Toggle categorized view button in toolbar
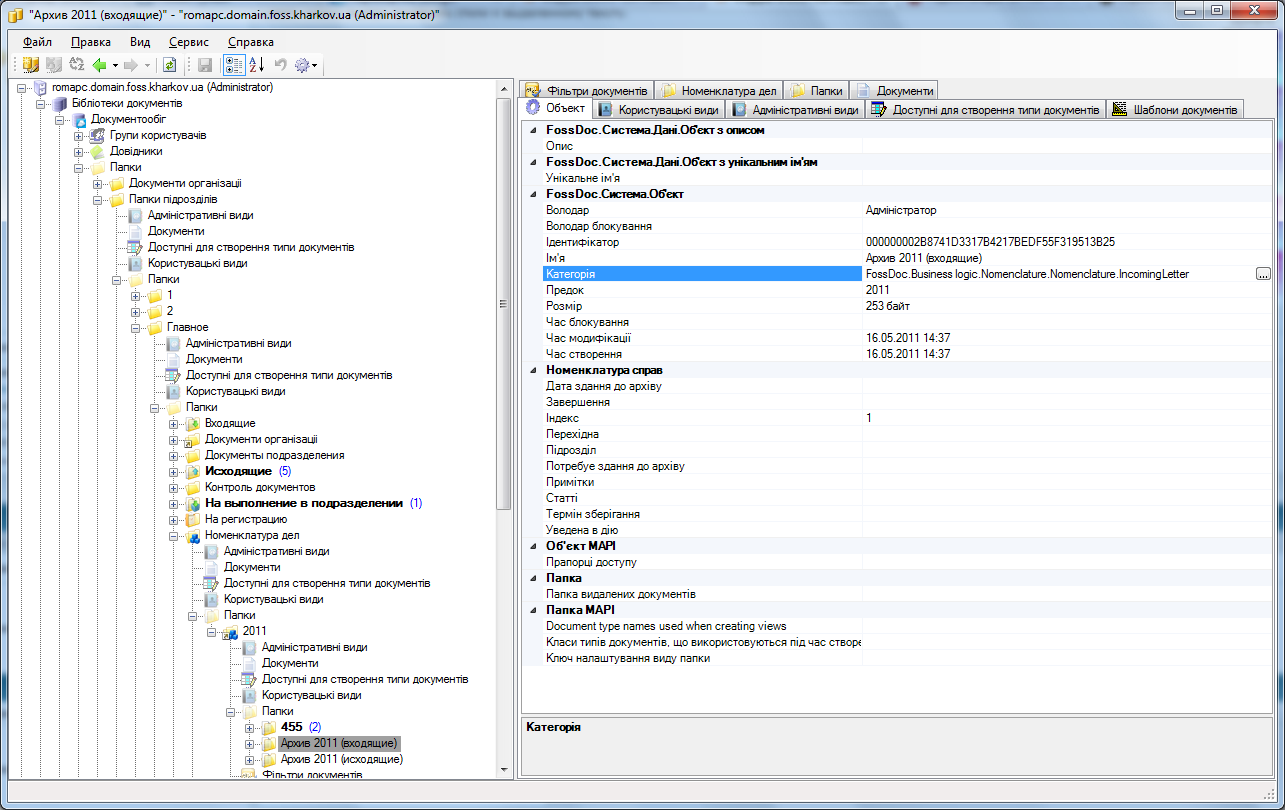Image resolution: width=1285 pixels, height=810 pixels. (233, 65)
